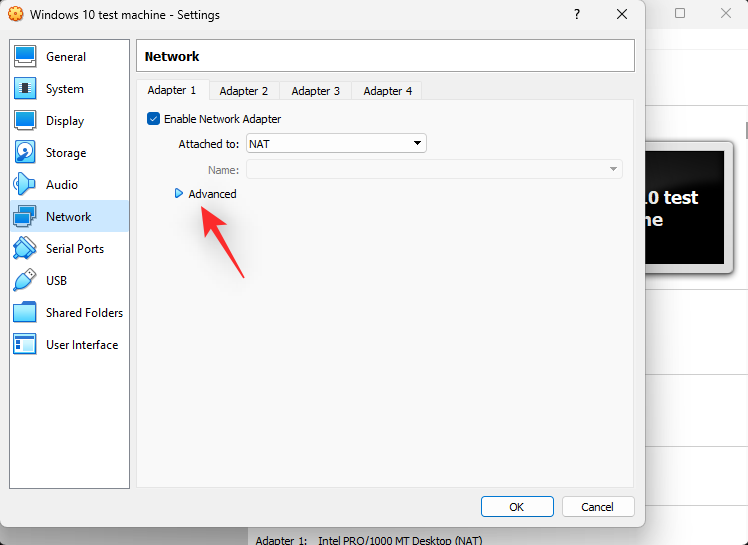Open the General settings category
The width and height of the screenshot is (748, 545).
70,56
